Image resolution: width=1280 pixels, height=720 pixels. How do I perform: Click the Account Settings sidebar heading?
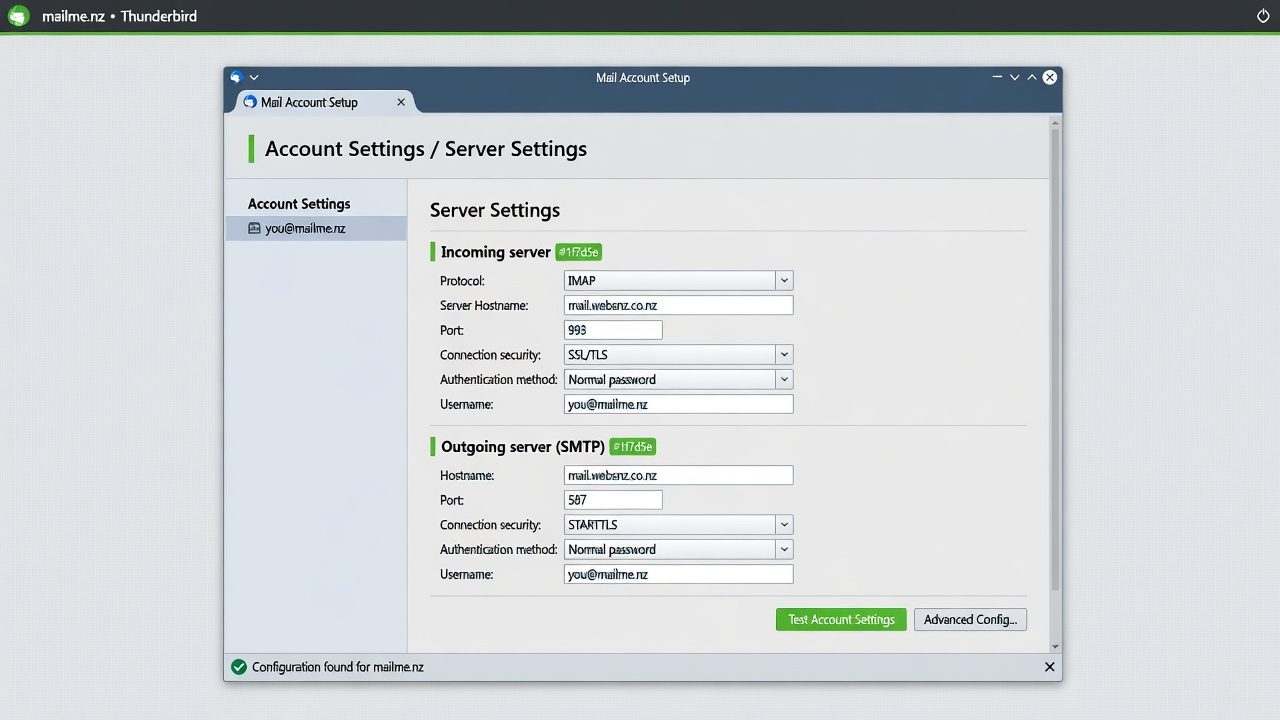(x=299, y=204)
